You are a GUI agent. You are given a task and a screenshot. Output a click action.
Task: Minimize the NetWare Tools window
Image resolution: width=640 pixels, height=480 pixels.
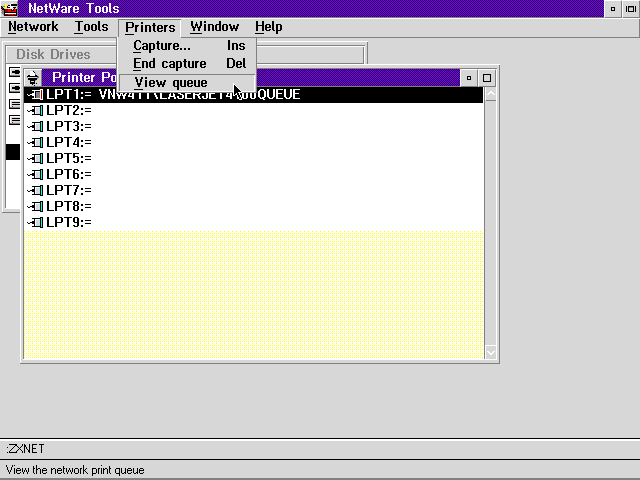point(613,9)
